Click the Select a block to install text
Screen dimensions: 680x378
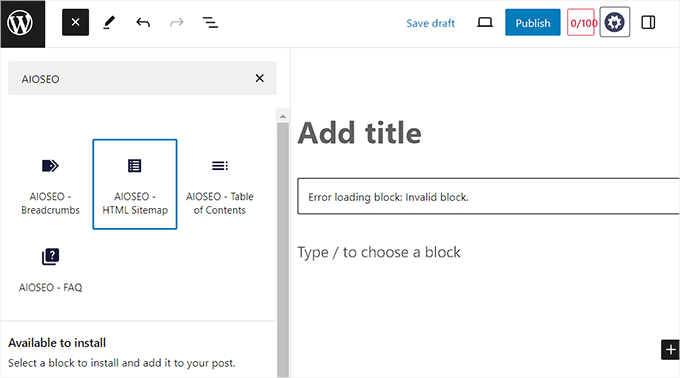121,363
